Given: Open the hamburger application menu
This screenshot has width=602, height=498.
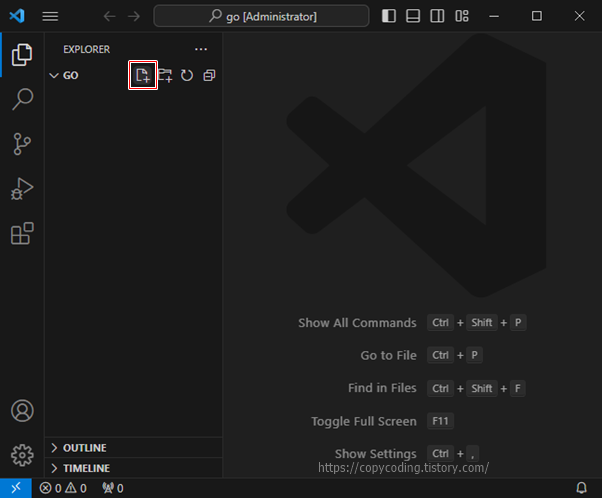Looking at the screenshot, I should 50,16.
